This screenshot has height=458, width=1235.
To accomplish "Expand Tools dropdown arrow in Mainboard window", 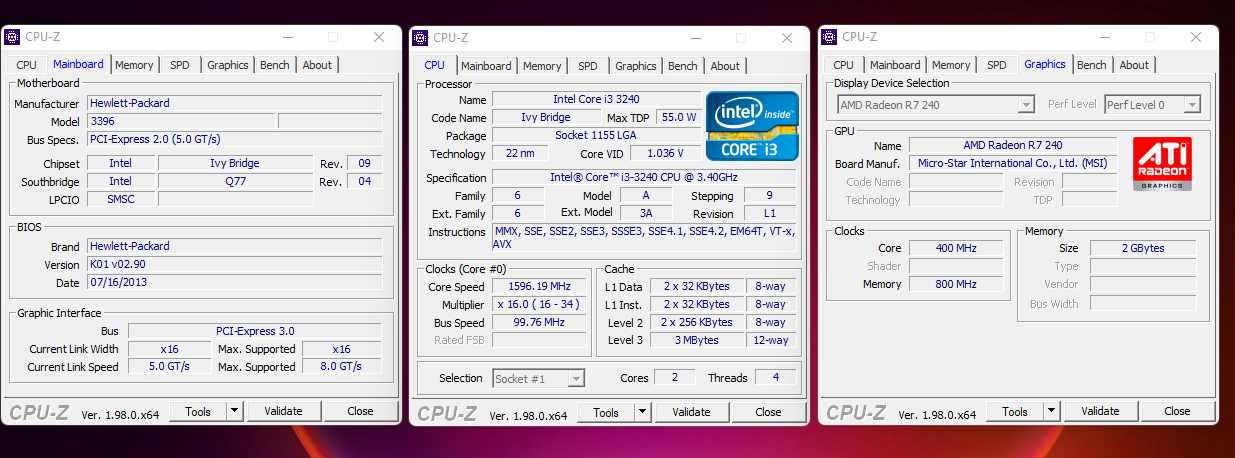I will [234, 411].
